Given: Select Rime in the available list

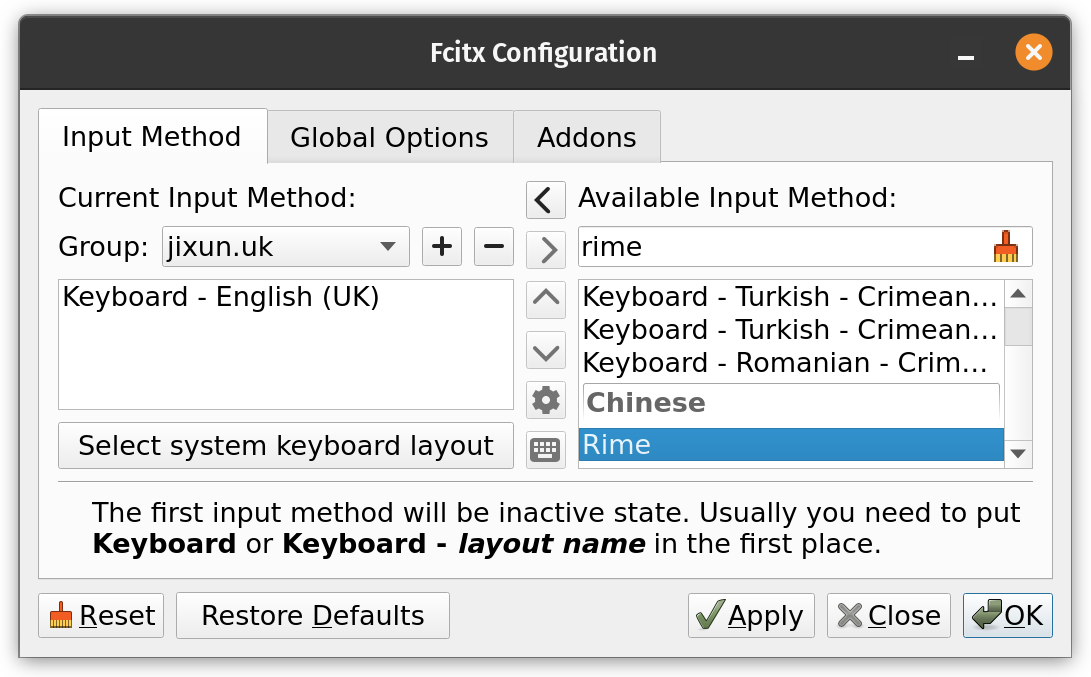Looking at the screenshot, I should pyautogui.click(x=790, y=445).
